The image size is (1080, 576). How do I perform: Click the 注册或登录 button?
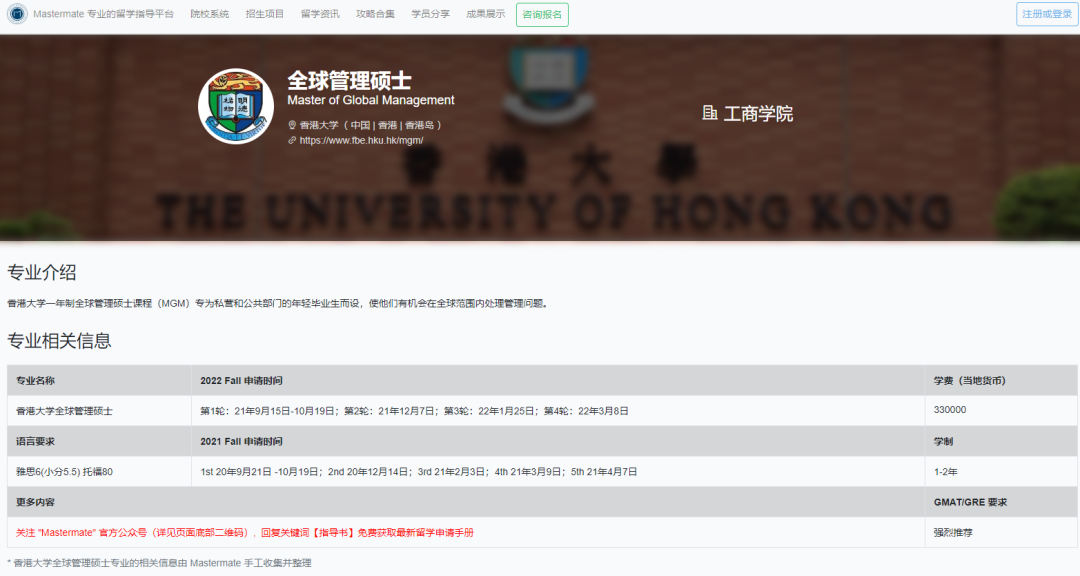pyautogui.click(x=1047, y=14)
